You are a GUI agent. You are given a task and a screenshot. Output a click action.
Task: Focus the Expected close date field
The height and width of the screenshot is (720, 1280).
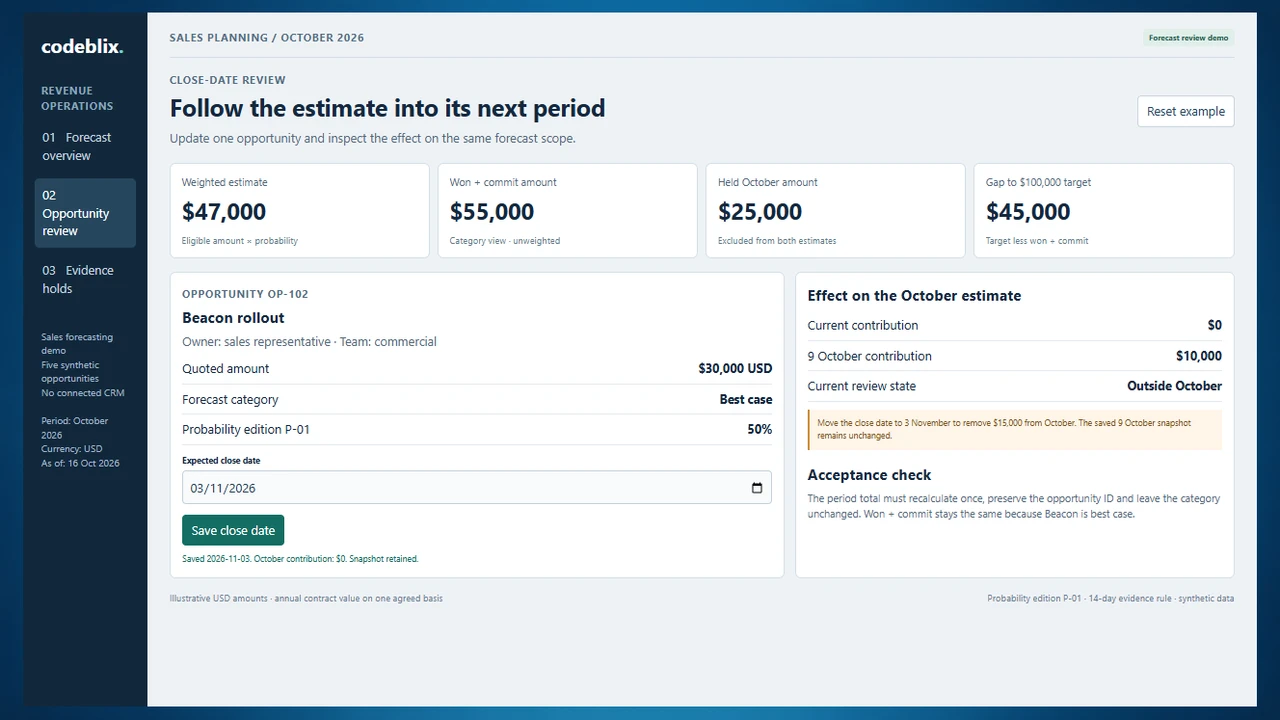tap(477, 488)
